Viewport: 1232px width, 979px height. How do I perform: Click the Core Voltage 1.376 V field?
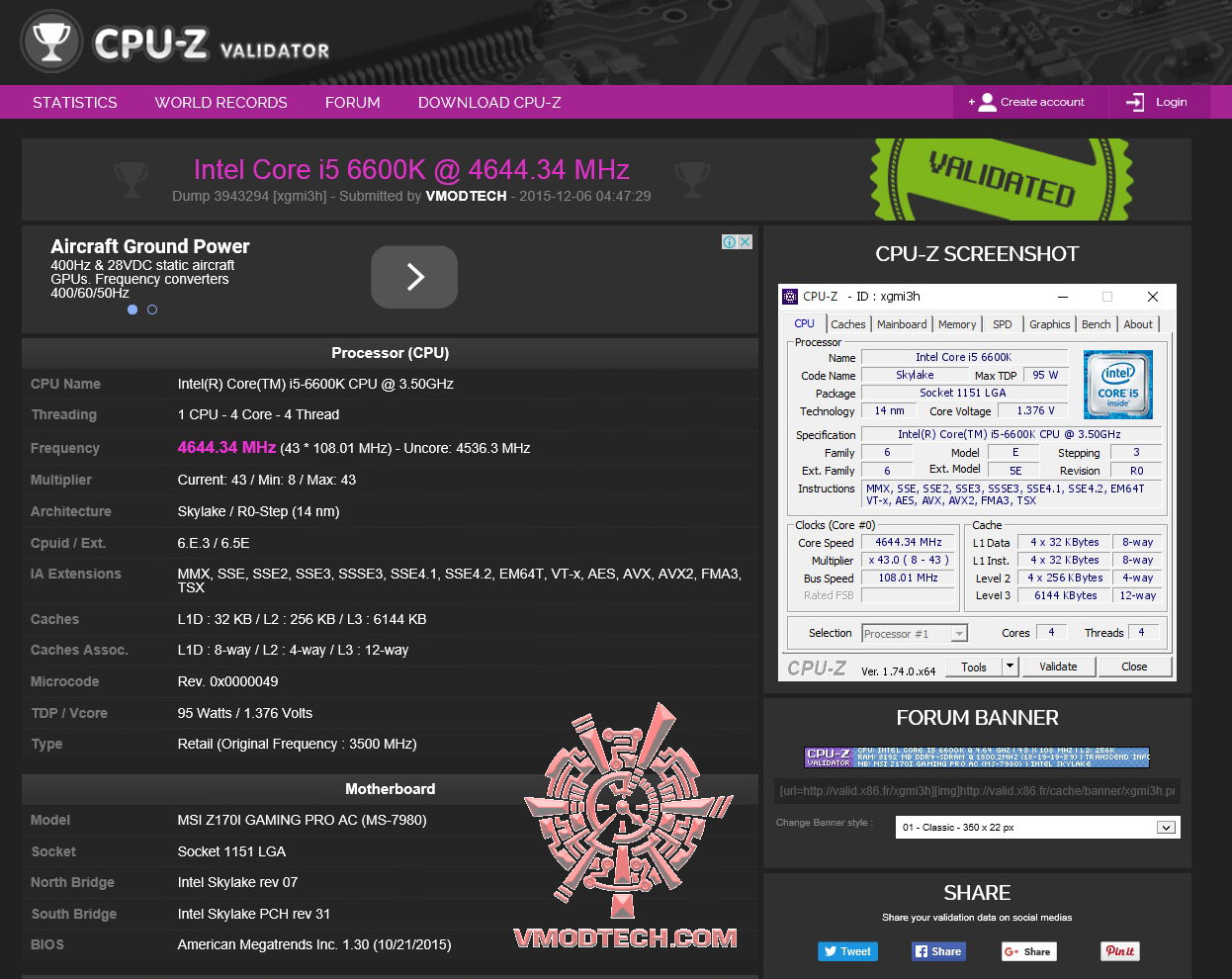[x=1035, y=410]
